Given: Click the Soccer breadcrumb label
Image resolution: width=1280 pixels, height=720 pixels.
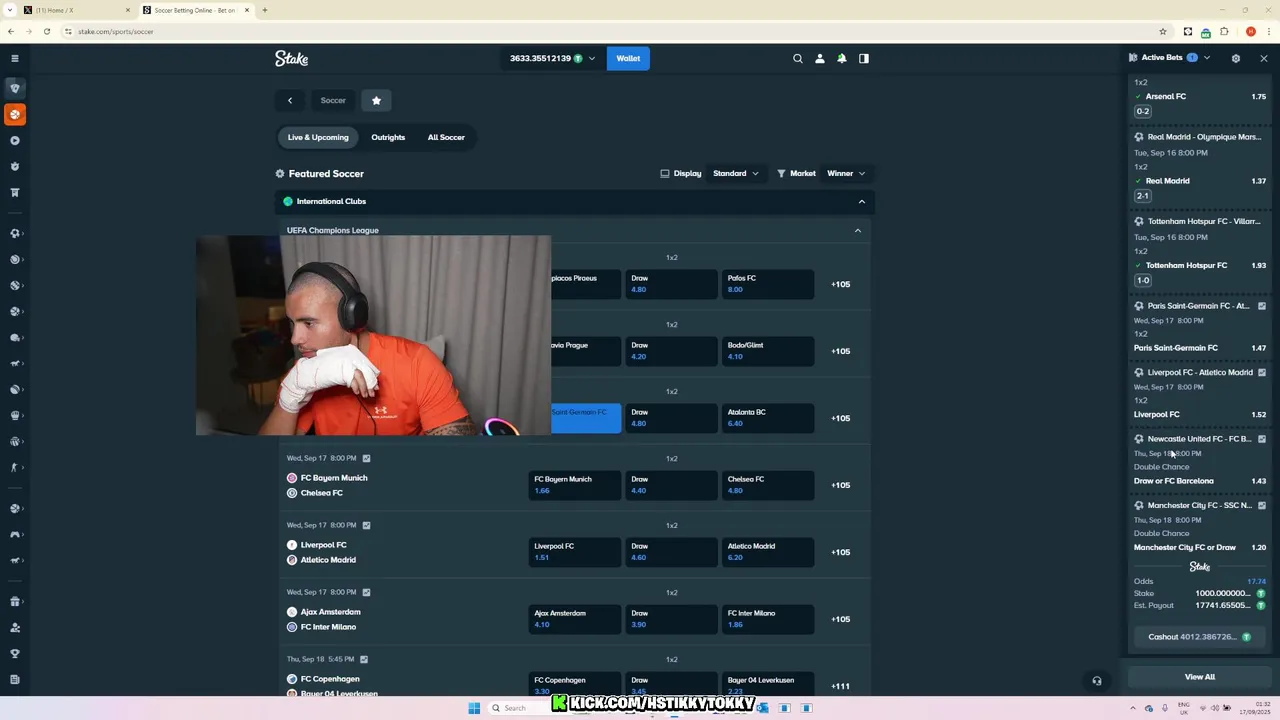Looking at the screenshot, I should click(x=333, y=100).
